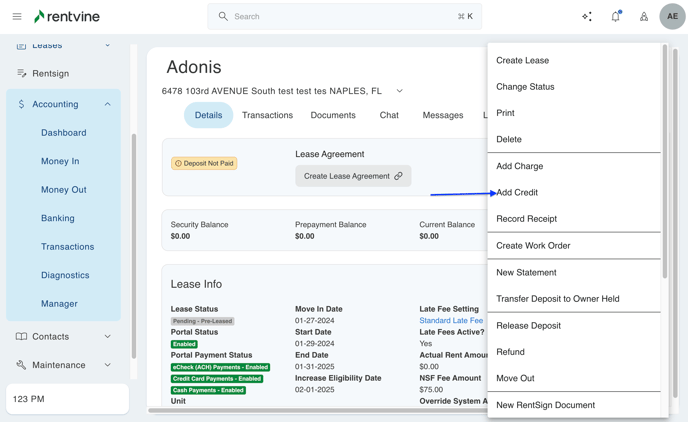Open the address dropdown chevron
Viewport: 688px width, 422px height.
399,91
